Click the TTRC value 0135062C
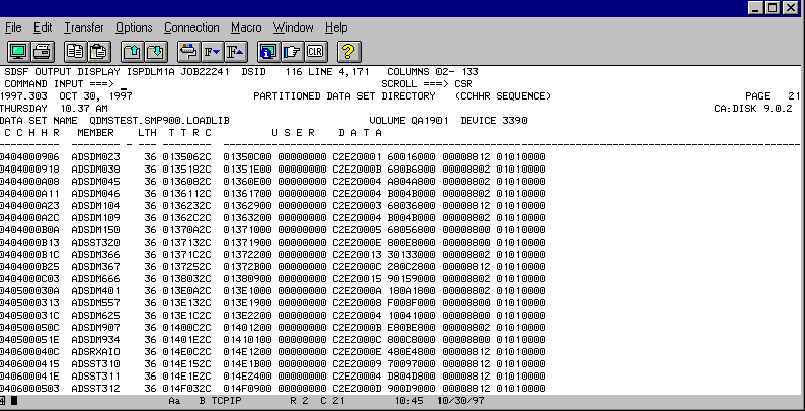 [187, 157]
